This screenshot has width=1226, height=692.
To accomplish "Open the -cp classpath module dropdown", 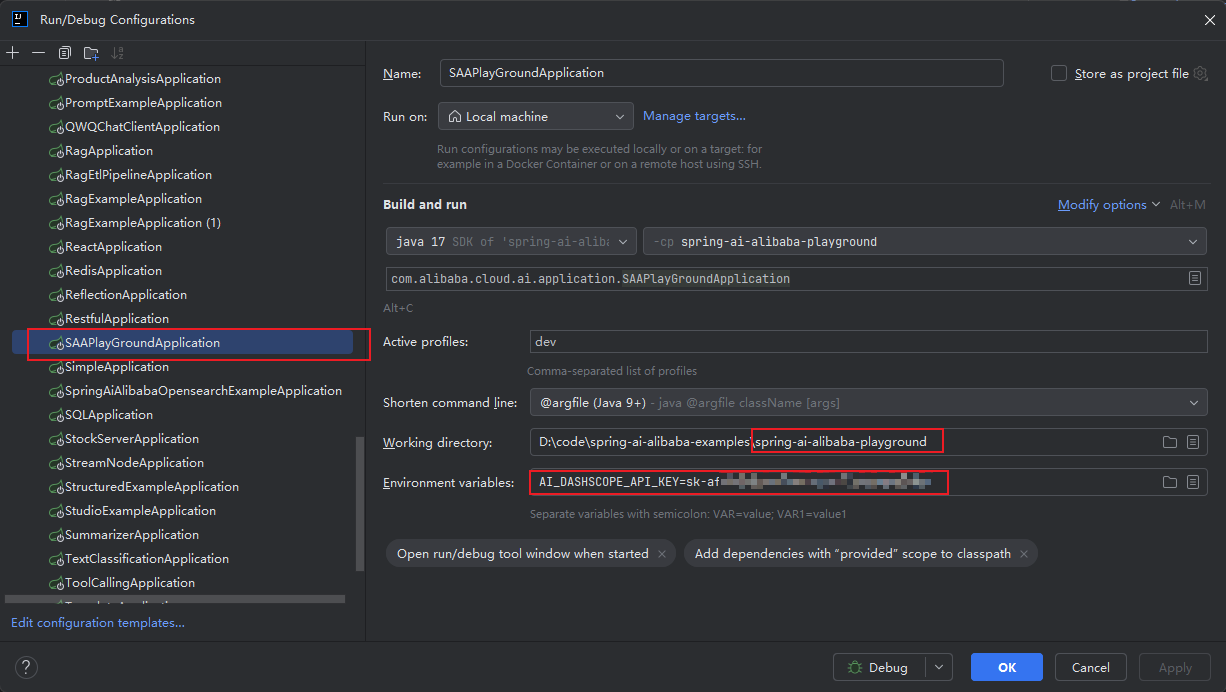I will point(925,241).
